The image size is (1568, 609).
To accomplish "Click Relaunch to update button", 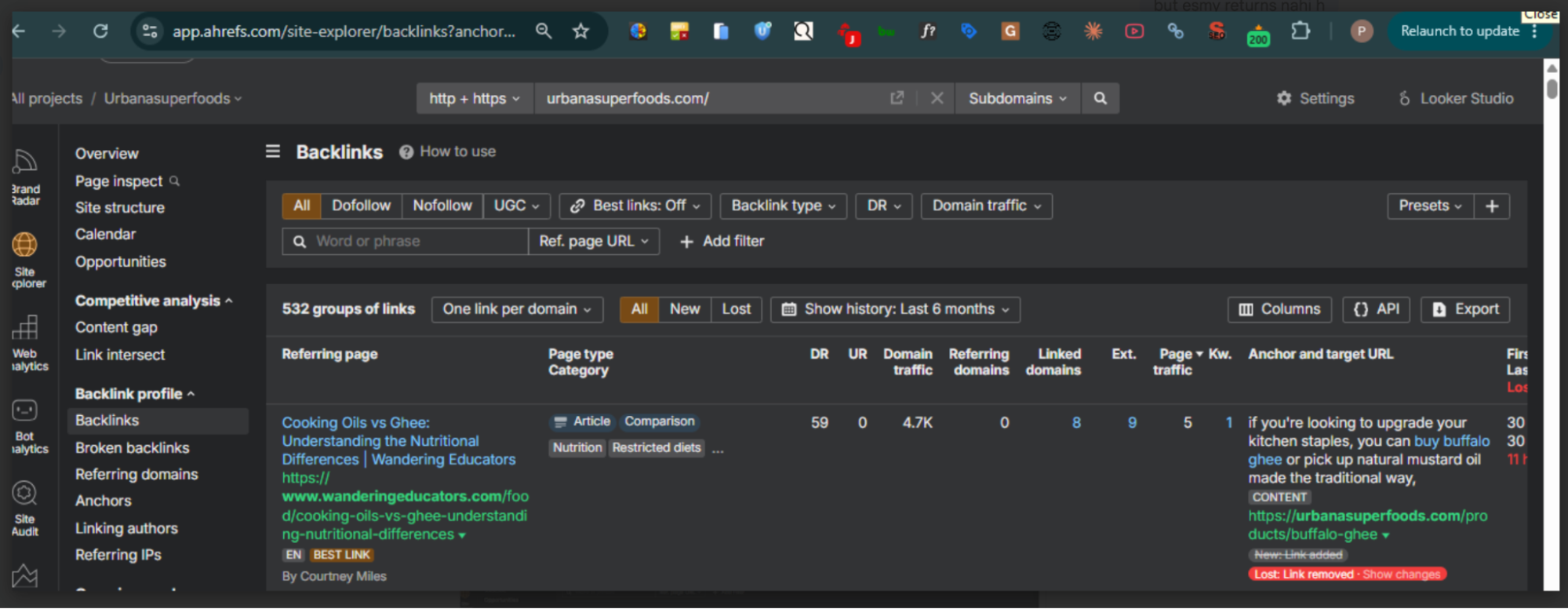I will pyautogui.click(x=1461, y=31).
